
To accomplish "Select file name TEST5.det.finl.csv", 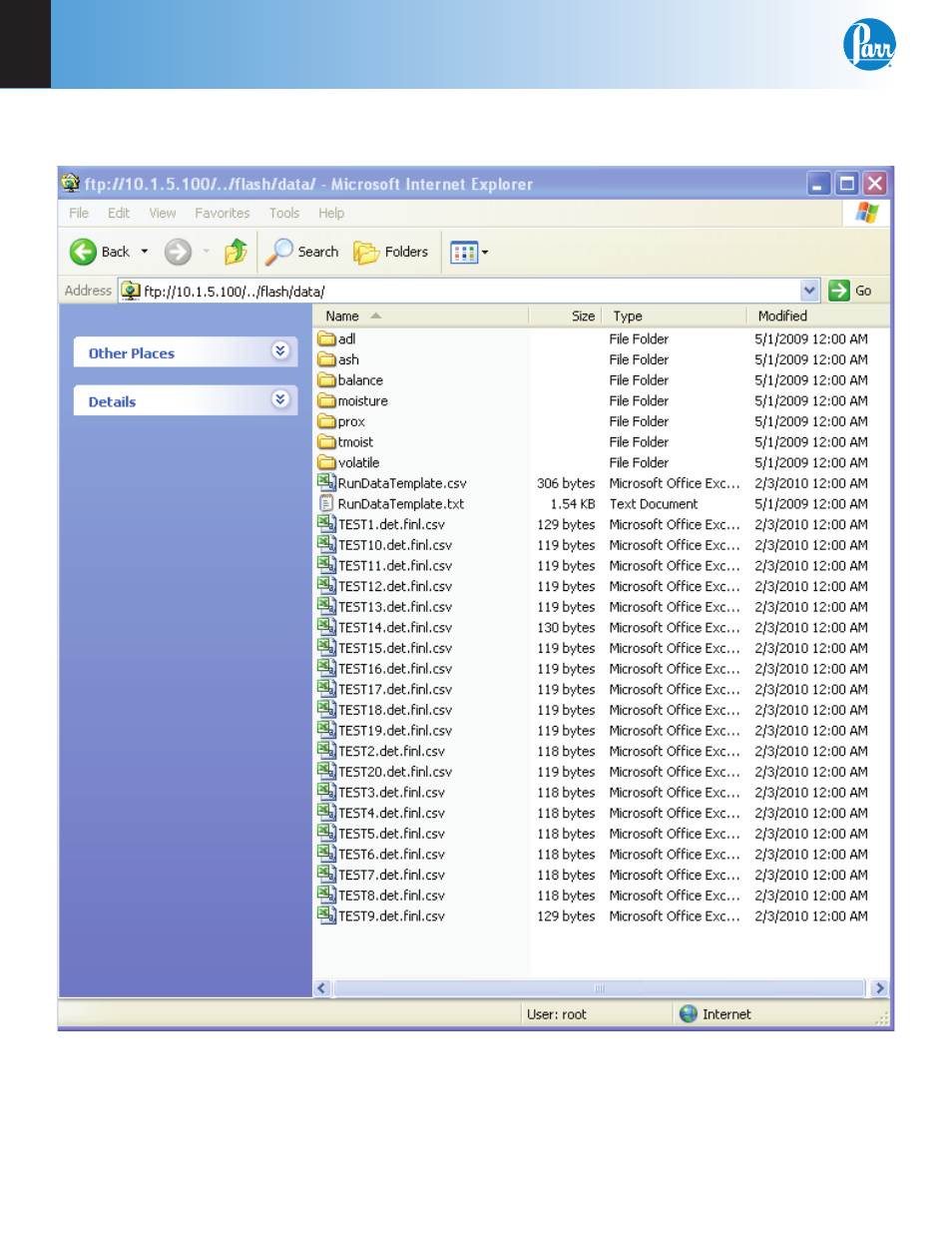I will coord(391,834).
